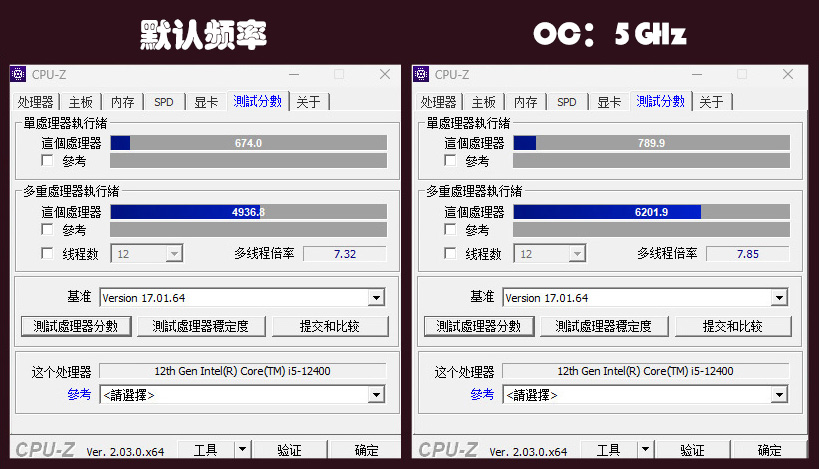The width and height of the screenshot is (819, 469).
Task: Switch to 处理器 tab in left window
Action: [x=36, y=102]
